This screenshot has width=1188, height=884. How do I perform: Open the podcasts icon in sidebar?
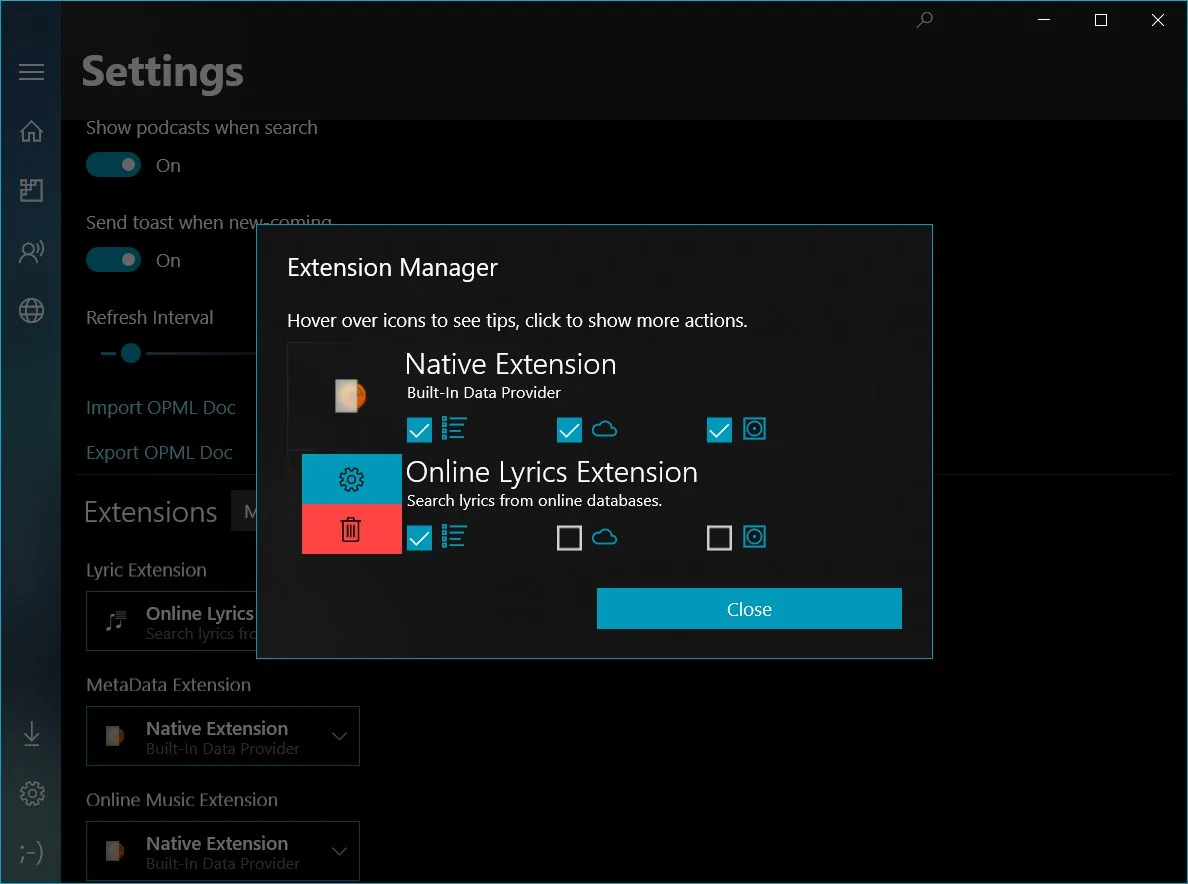(31, 251)
